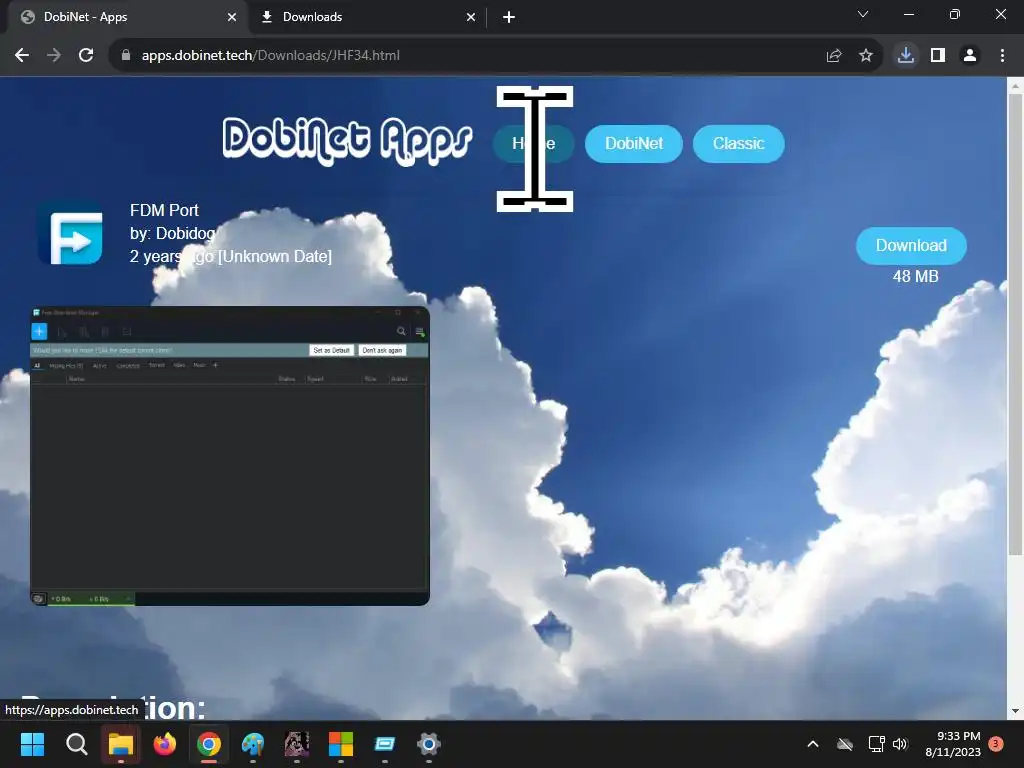Share this page via share icon
This screenshot has height=768, width=1024.
point(833,56)
